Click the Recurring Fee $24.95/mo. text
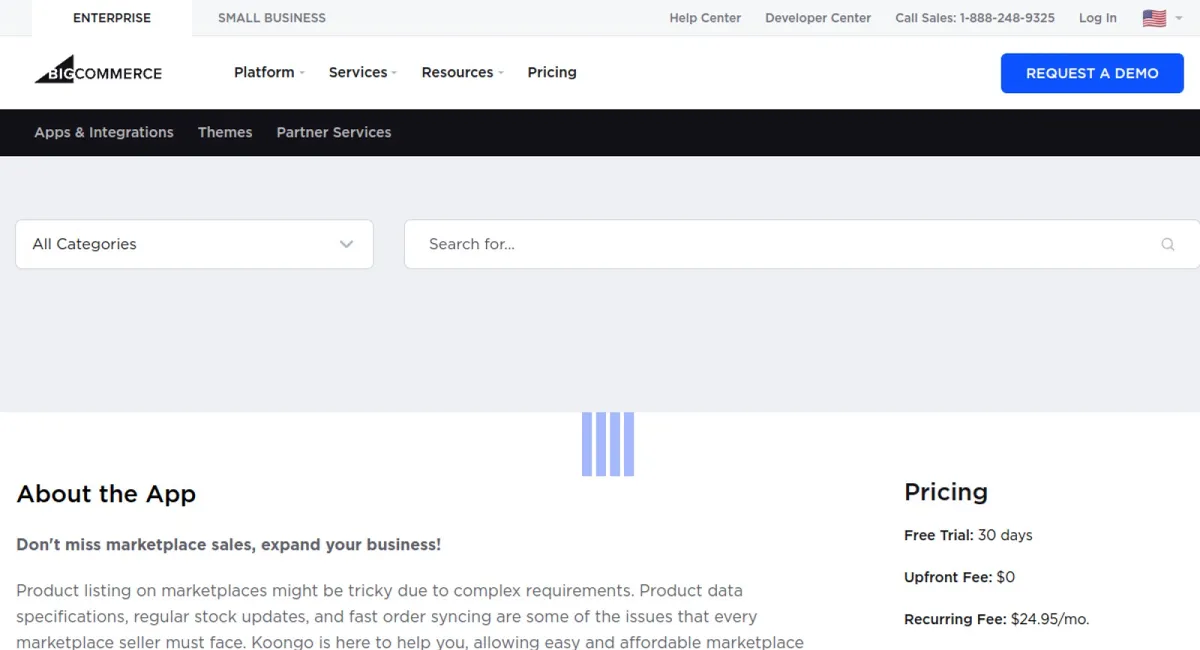 tap(997, 619)
